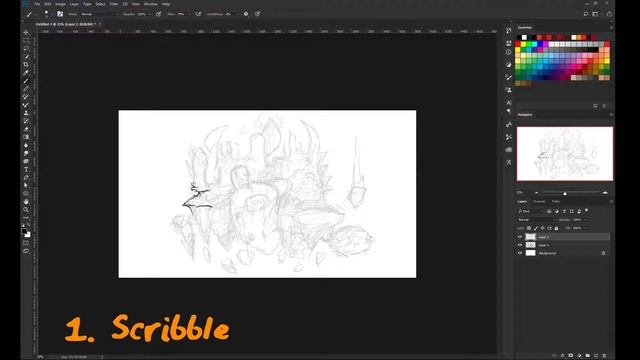Select the Horizontal Type tool
This screenshot has width=640, height=360.
click(x=26, y=169)
